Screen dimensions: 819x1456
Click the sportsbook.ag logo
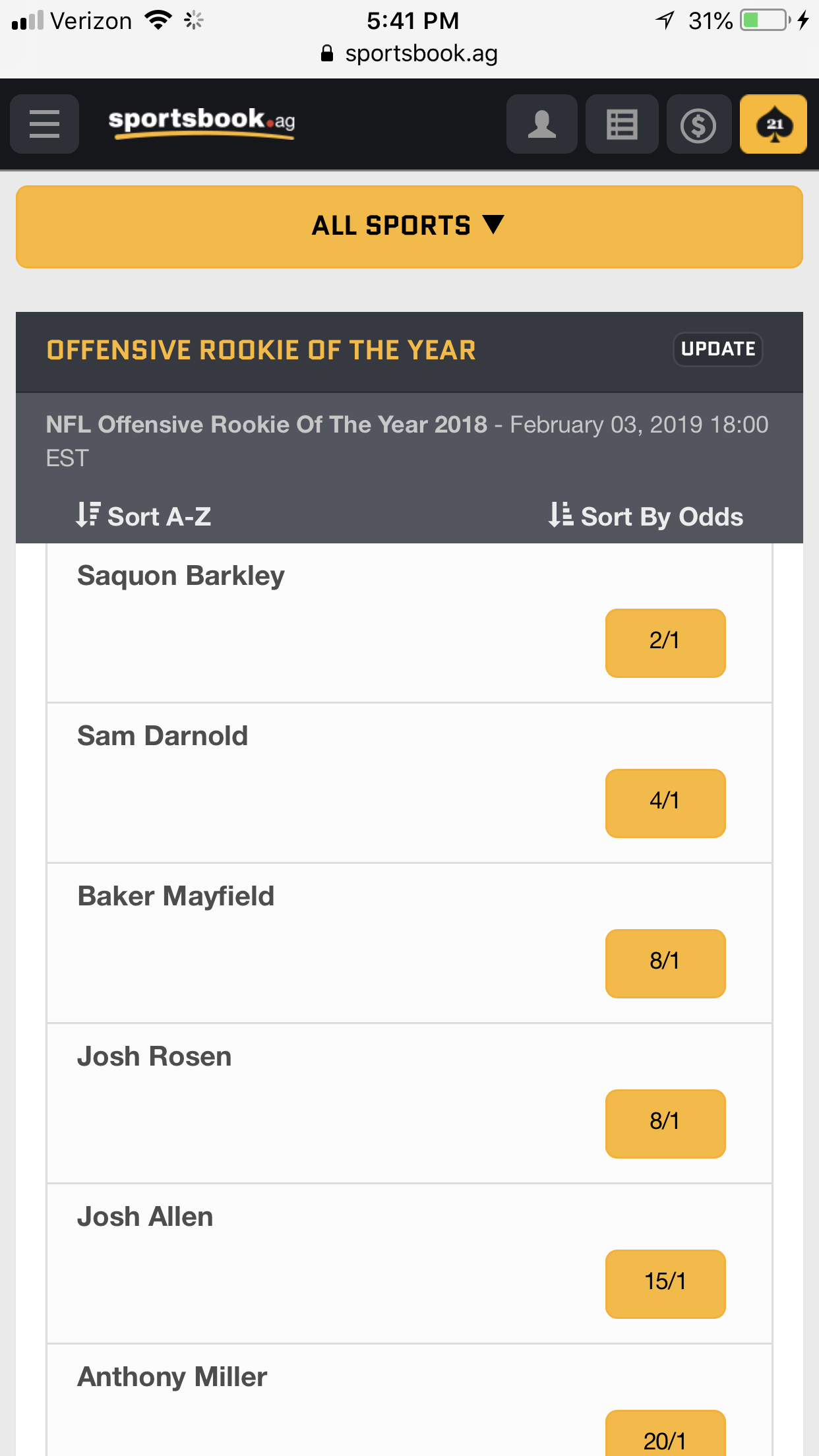click(202, 123)
